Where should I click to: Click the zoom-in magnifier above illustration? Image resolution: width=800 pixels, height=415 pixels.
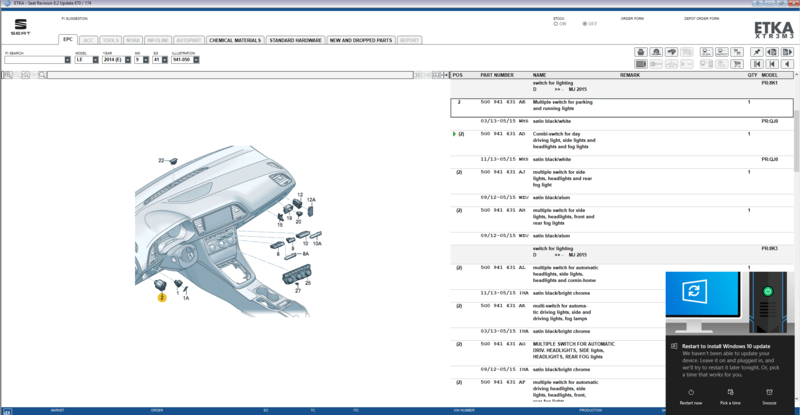click(8, 75)
